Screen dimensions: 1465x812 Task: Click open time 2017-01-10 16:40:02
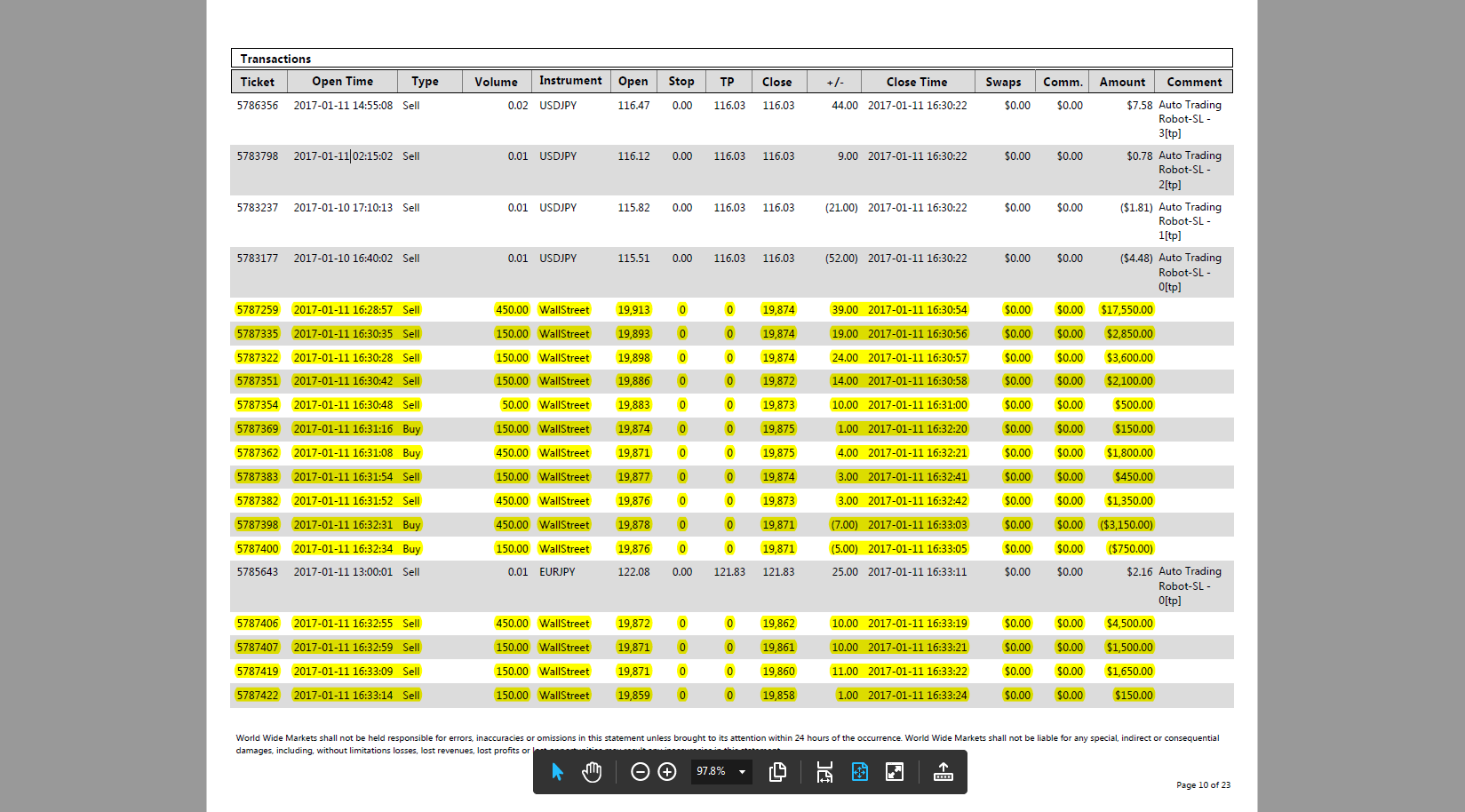coord(343,259)
